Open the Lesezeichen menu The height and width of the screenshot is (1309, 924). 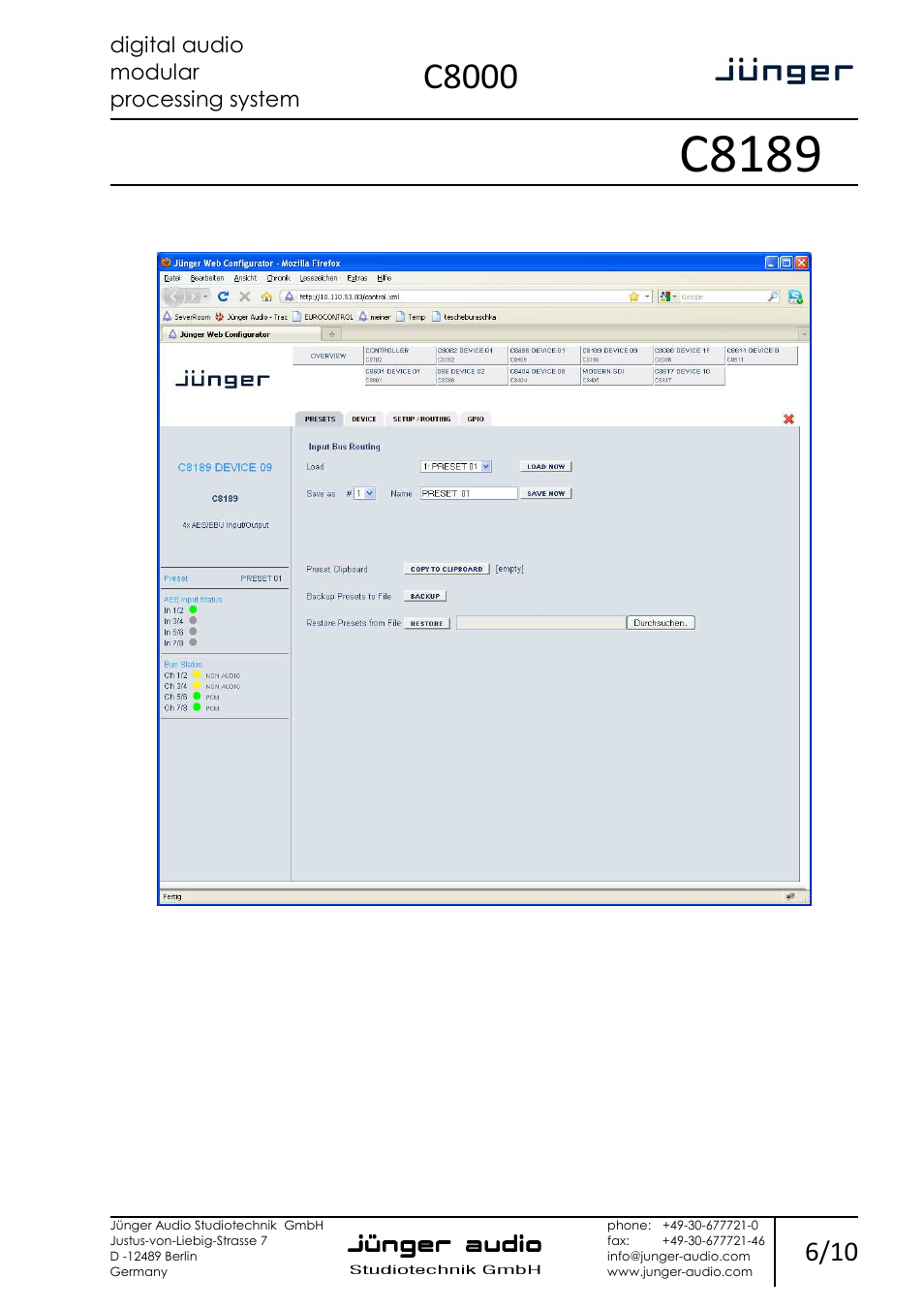coord(318,278)
